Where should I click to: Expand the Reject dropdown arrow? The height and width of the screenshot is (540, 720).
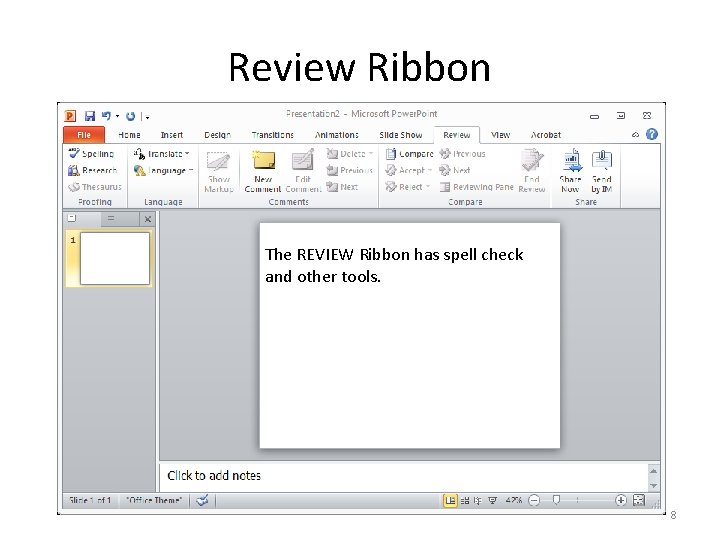click(428, 187)
